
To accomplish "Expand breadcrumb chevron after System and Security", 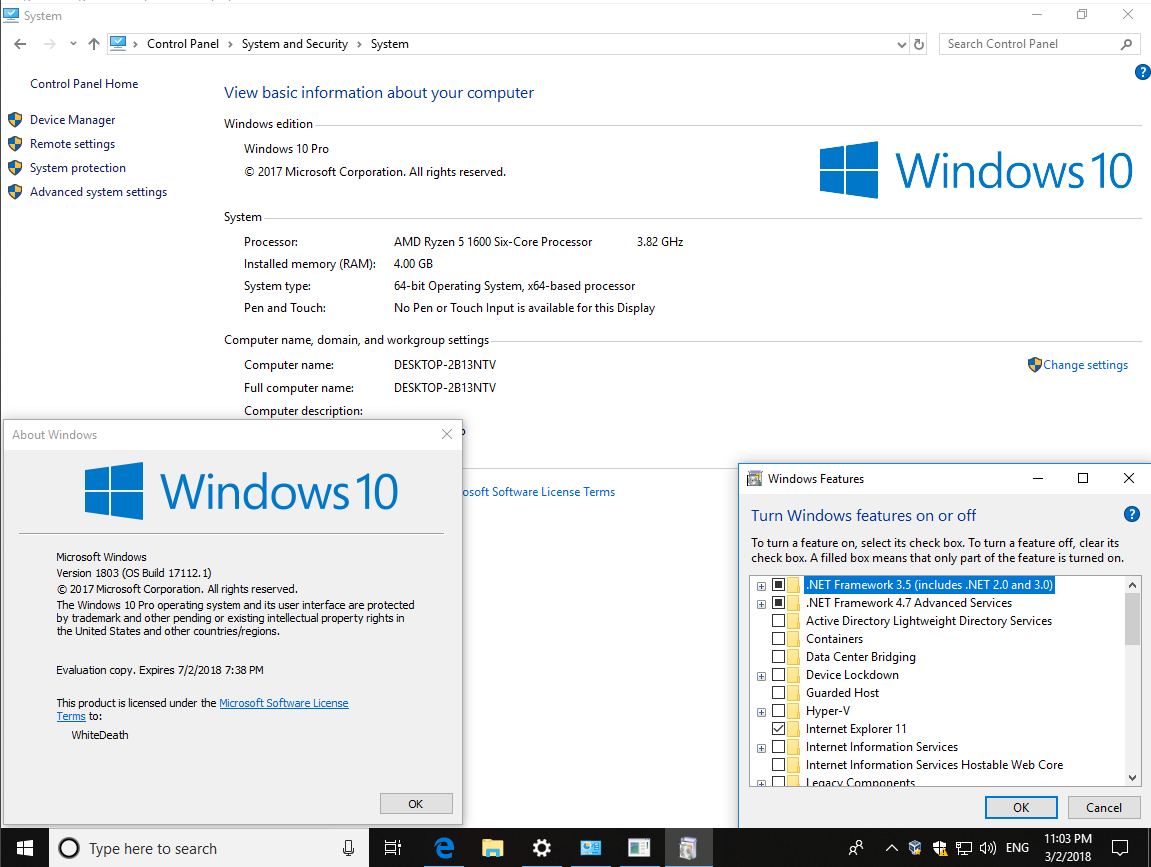I will 360,44.
